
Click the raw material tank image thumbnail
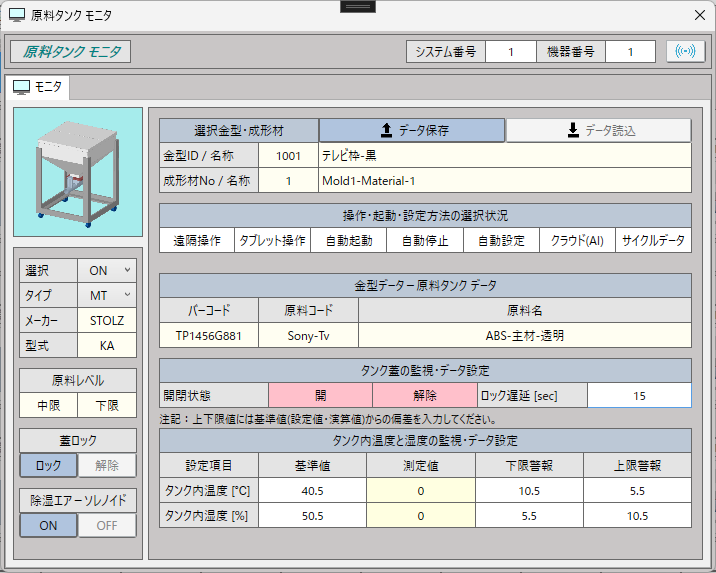pos(78,172)
